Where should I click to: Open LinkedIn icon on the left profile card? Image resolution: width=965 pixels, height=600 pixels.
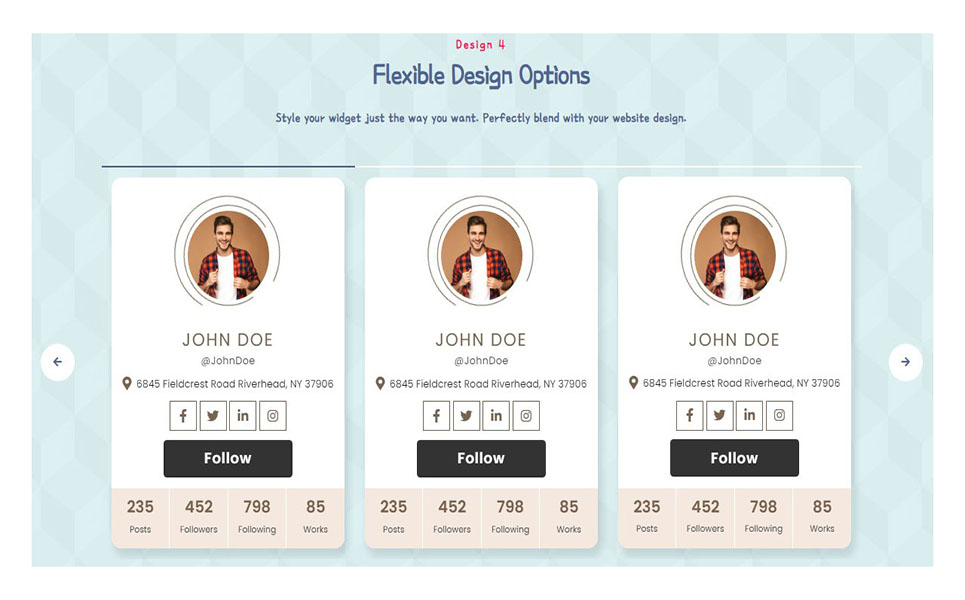point(243,416)
